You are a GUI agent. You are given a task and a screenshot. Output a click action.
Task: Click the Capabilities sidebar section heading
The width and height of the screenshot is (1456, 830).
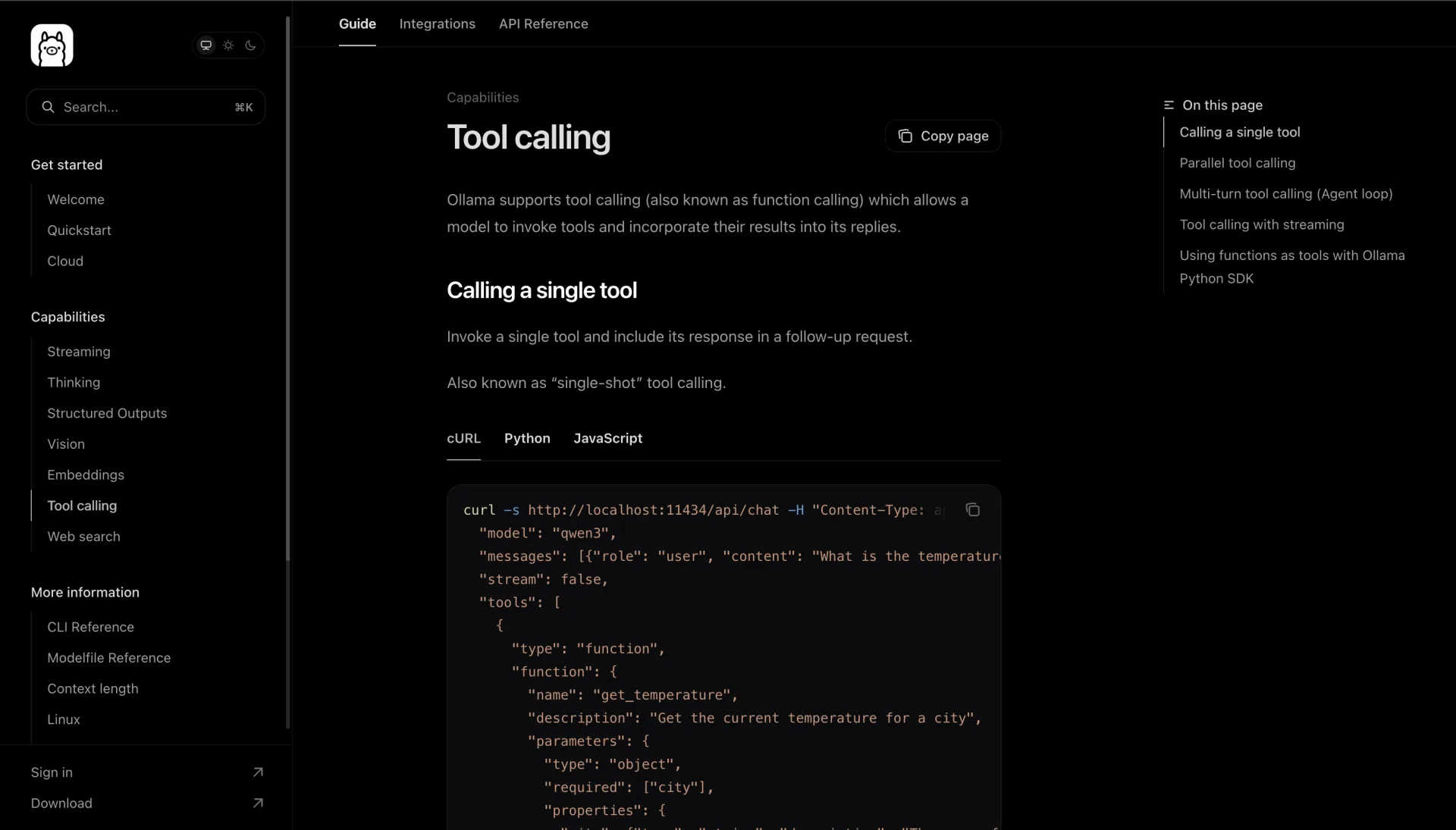[67, 317]
